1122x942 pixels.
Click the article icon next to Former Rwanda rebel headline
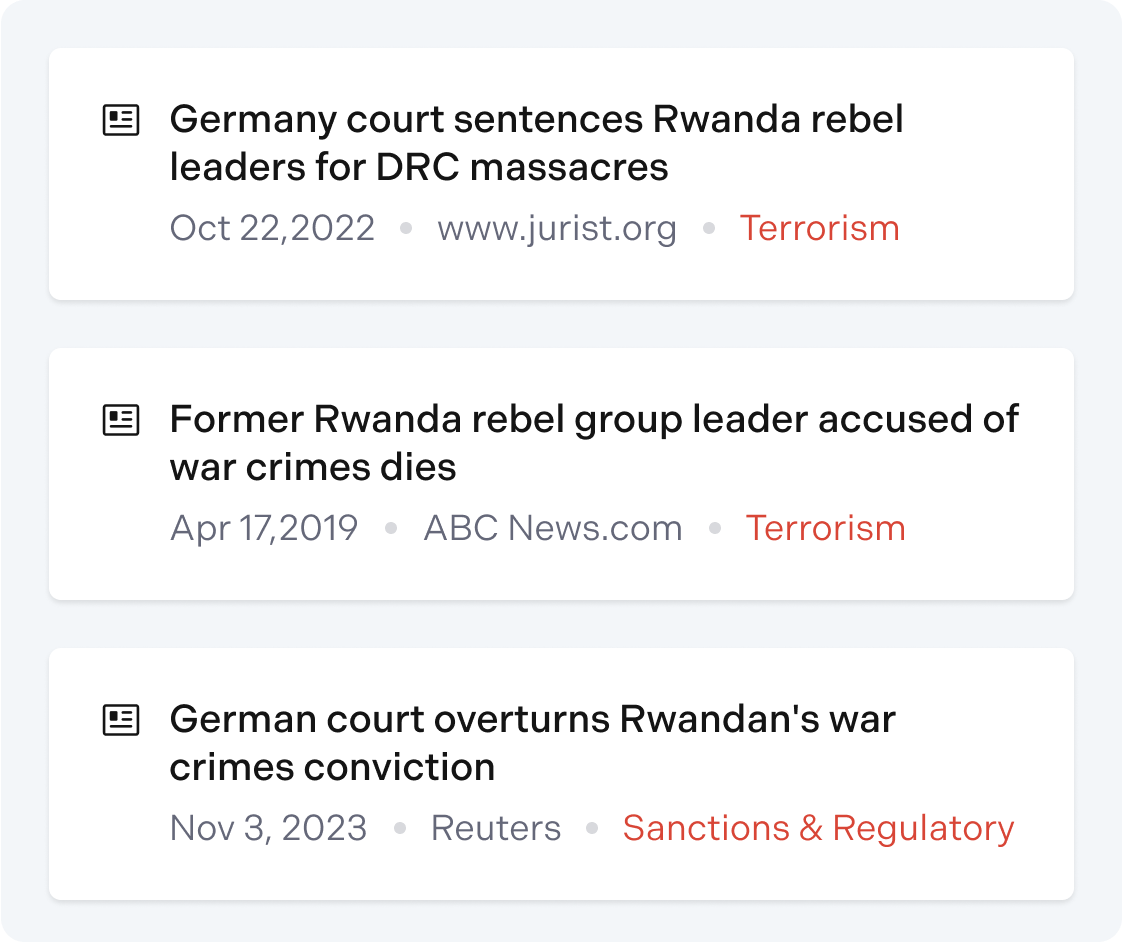[122, 420]
